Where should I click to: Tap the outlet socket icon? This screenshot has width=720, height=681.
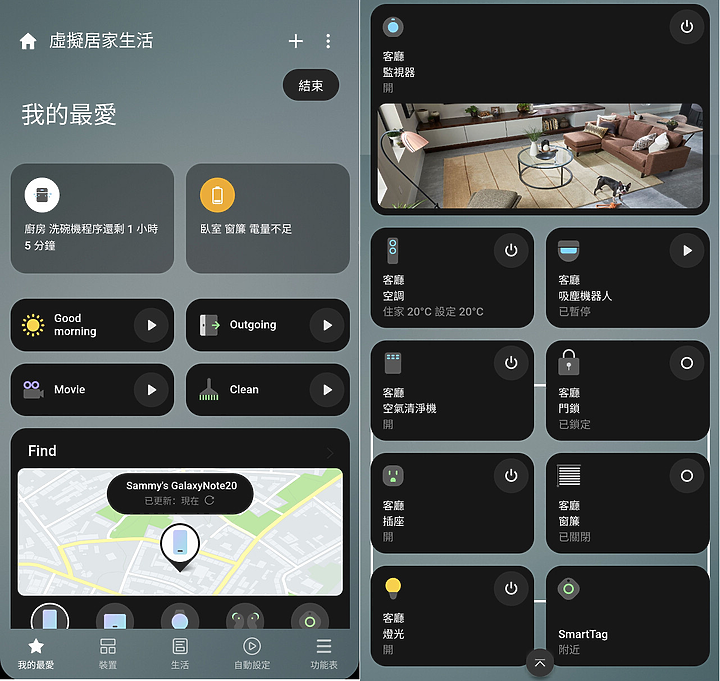[x=393, y=476]
